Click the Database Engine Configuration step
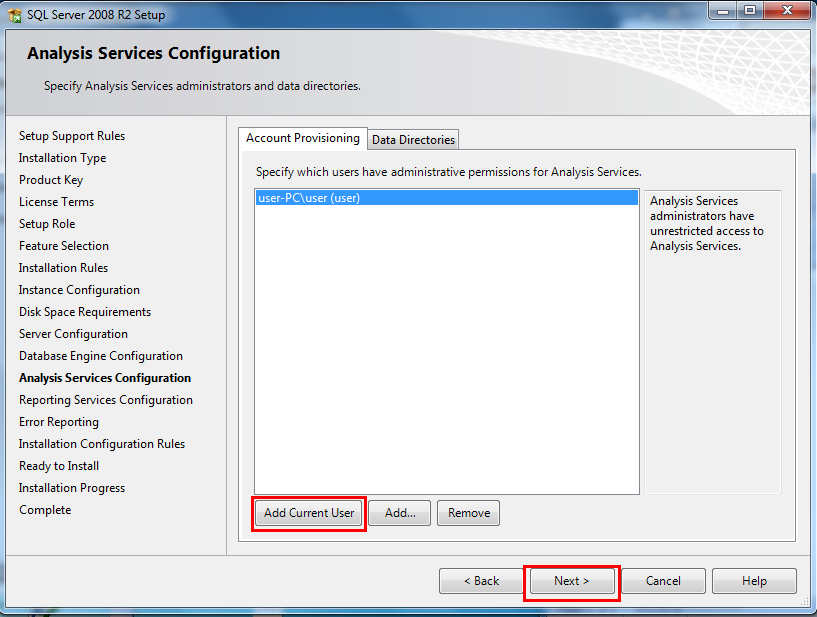 click(101, 356)
